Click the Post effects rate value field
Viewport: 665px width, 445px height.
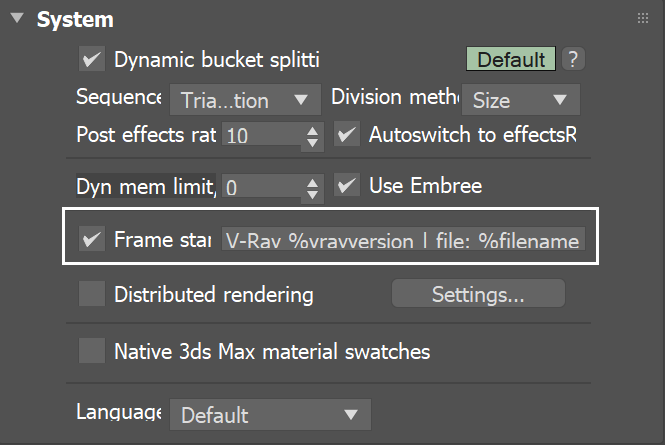point(262,136)
